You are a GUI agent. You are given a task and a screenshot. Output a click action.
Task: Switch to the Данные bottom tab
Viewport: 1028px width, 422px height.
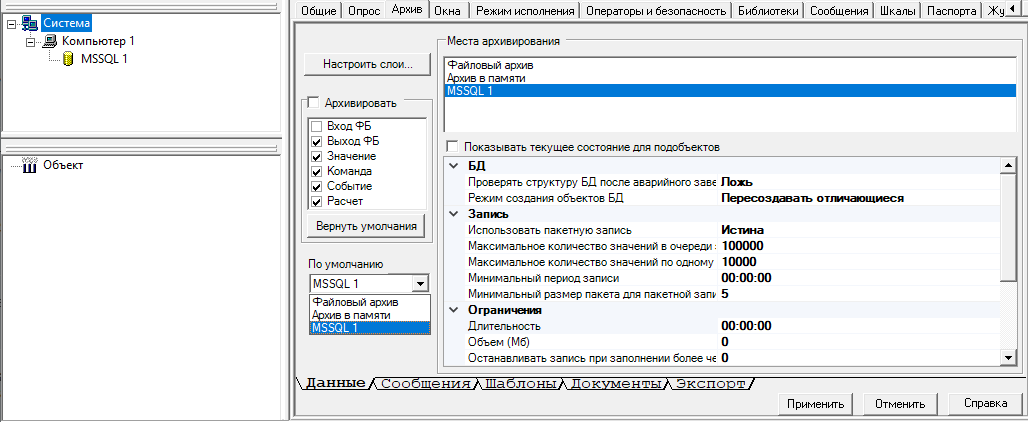tap(334, 383)
